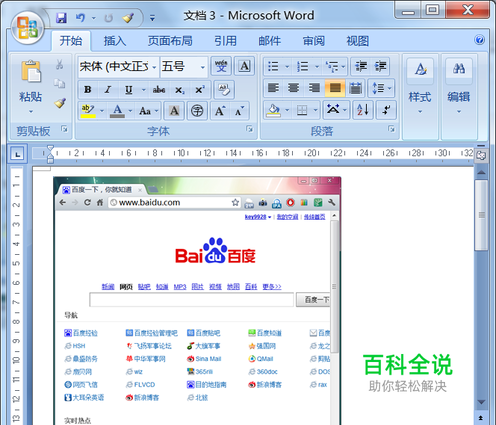Save the document from Quick Access toolbar
The image size is (496, 425).
coord(61,18)
